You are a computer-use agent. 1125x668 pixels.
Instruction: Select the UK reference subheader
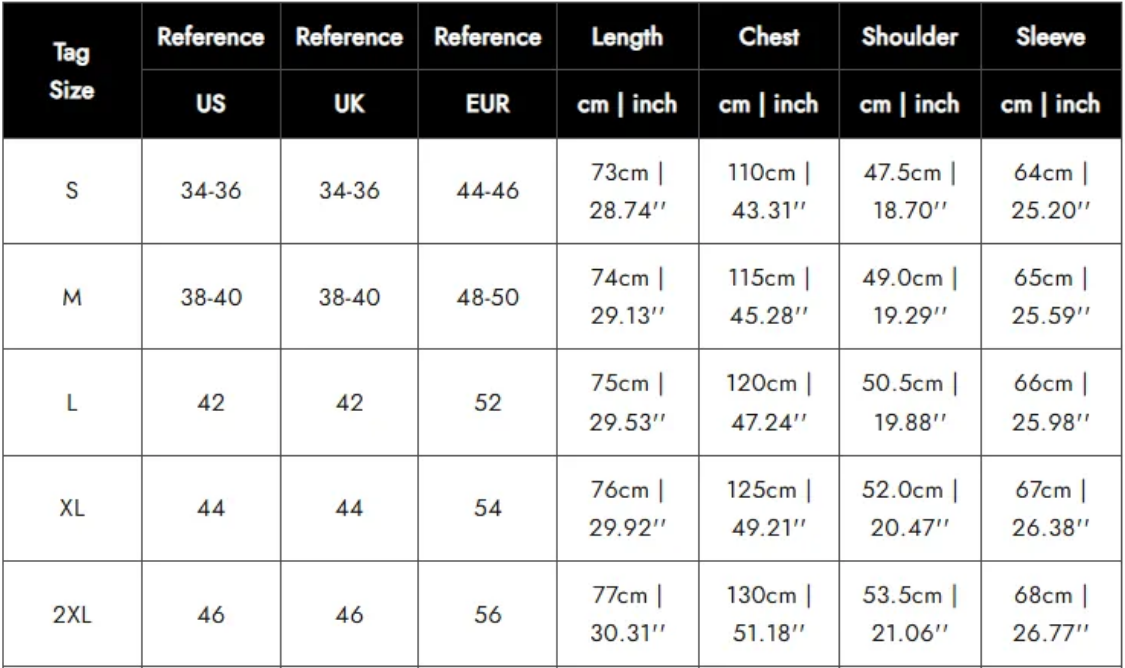pyautogui.click(x=349, y=104)
